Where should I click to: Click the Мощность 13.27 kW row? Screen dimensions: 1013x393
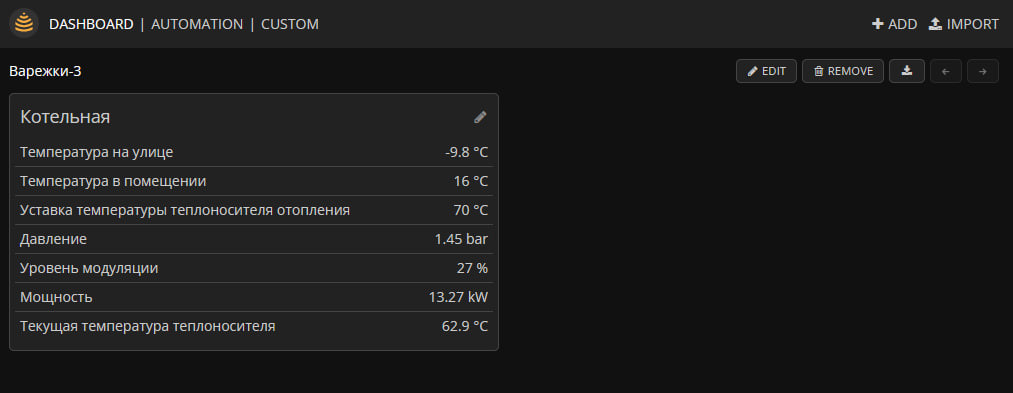click(254, 297)
